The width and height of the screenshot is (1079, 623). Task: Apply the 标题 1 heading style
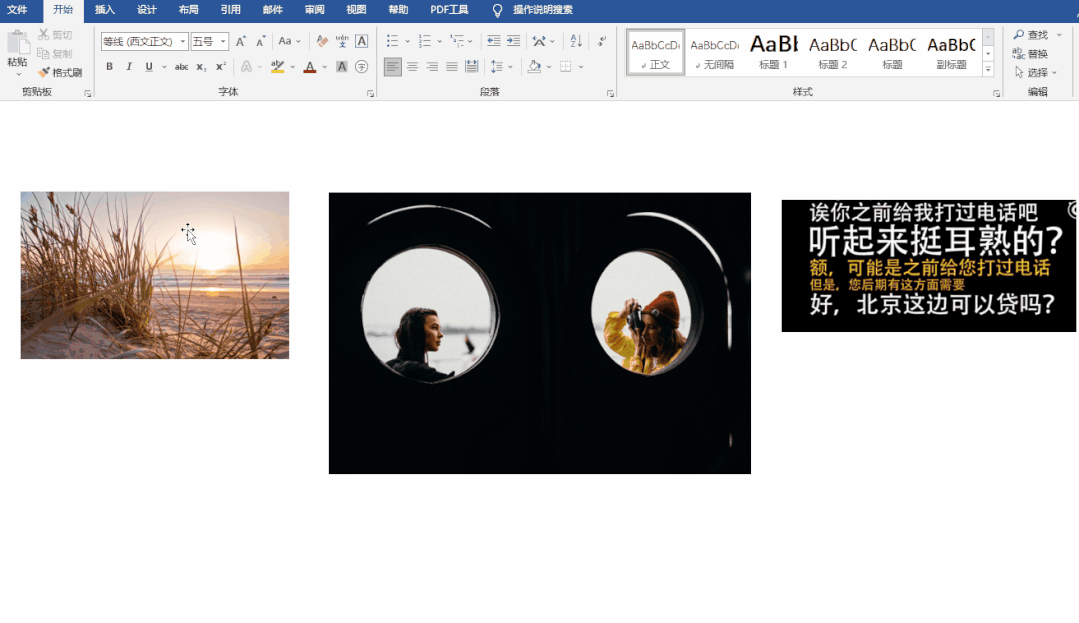[773, 52]
